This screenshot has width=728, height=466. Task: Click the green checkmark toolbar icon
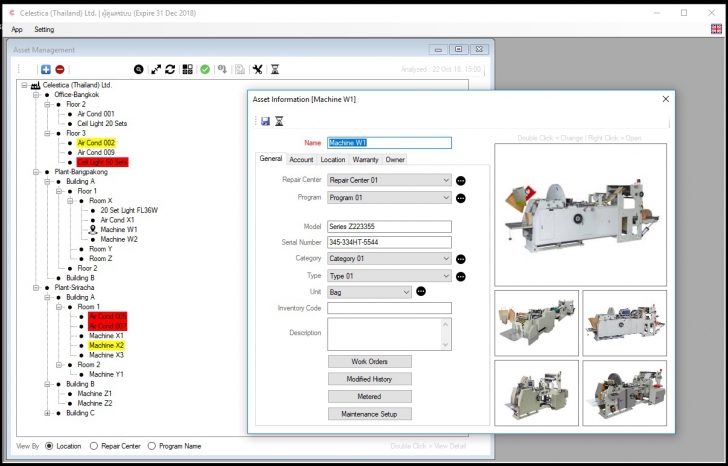point(204,69)
